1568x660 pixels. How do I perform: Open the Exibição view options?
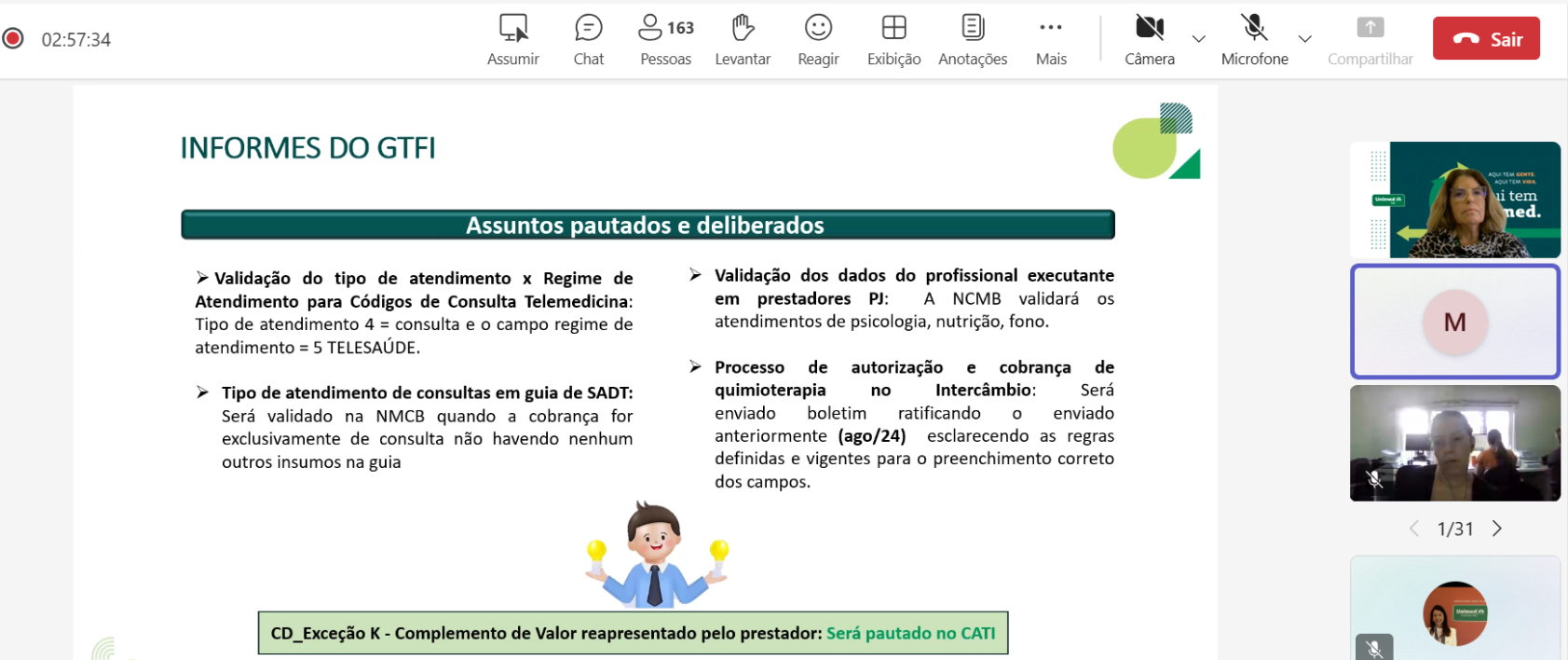(x=893, y=28)
